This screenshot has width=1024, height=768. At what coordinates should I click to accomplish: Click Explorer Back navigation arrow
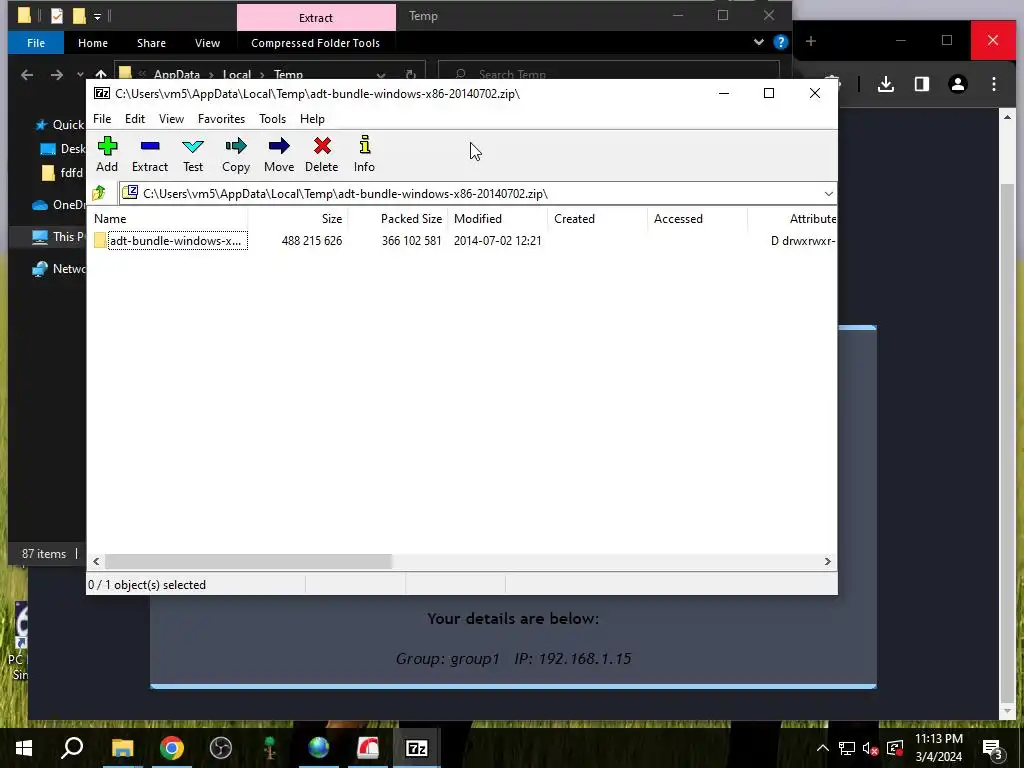27,75
